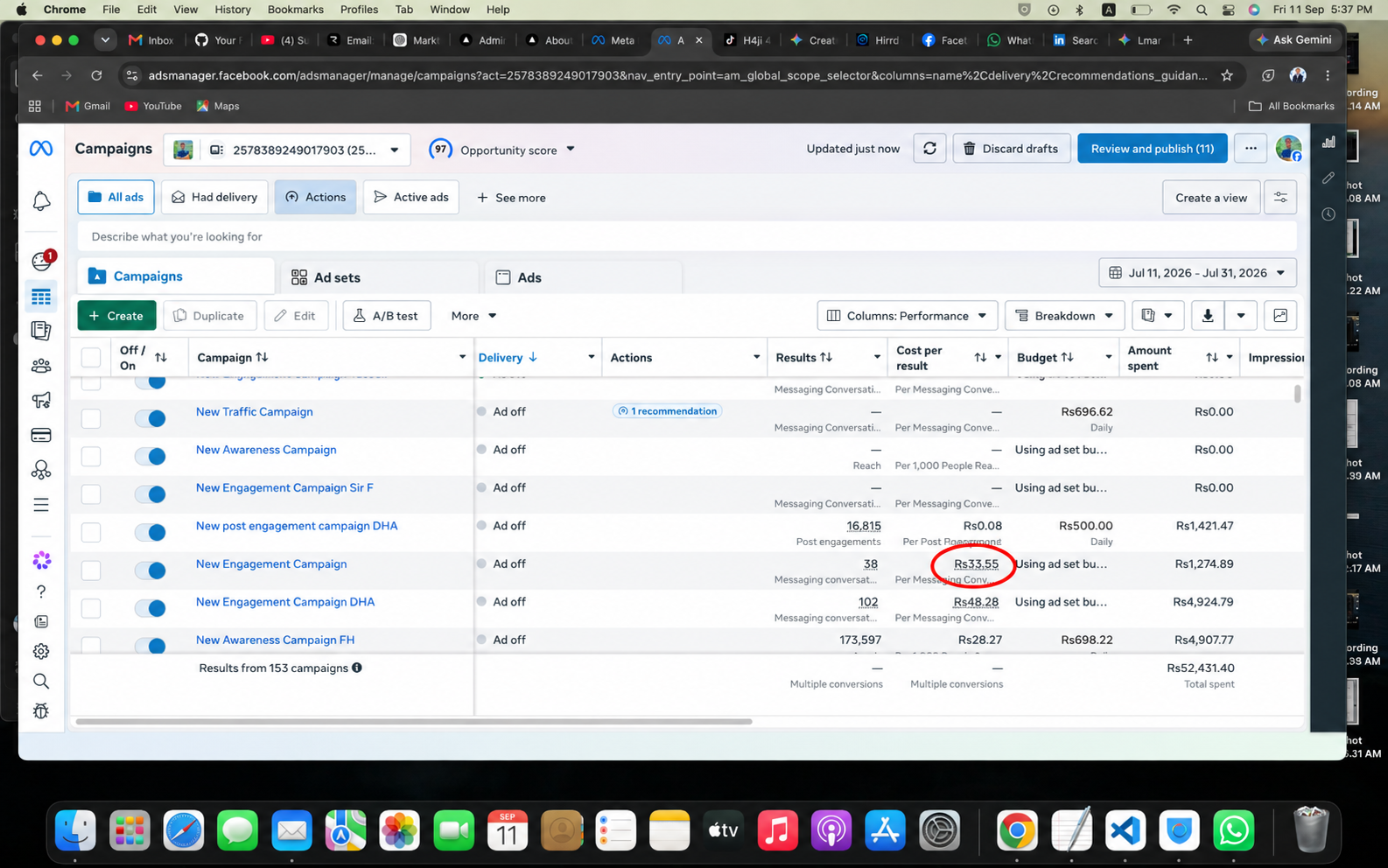This screenshot has width=1388, height=868.
Task: Toggle the New Engagement Campaign Sir F switch
Action: point(151,494)
